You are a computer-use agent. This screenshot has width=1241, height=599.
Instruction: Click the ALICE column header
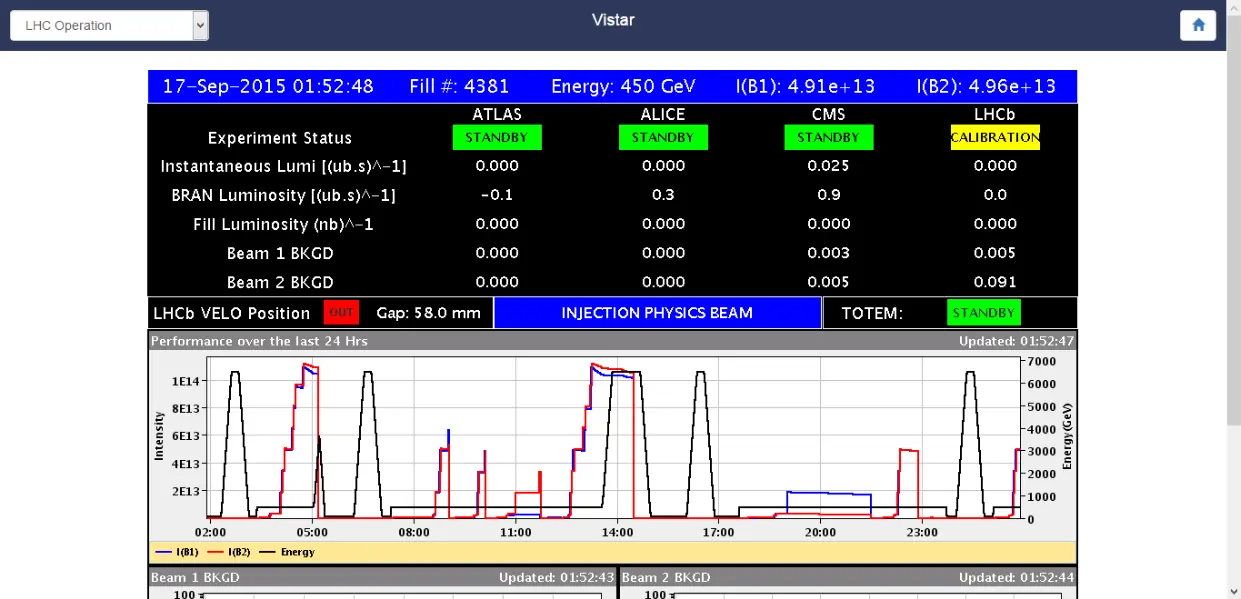[x=663, y=115]
